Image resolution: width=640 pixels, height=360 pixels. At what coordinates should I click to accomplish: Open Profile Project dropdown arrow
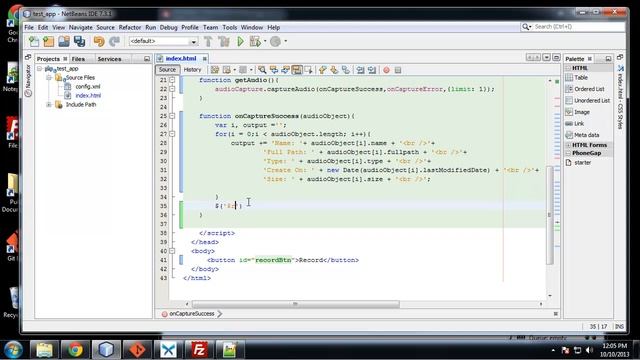pyautogui.click(x=285, y=41)
